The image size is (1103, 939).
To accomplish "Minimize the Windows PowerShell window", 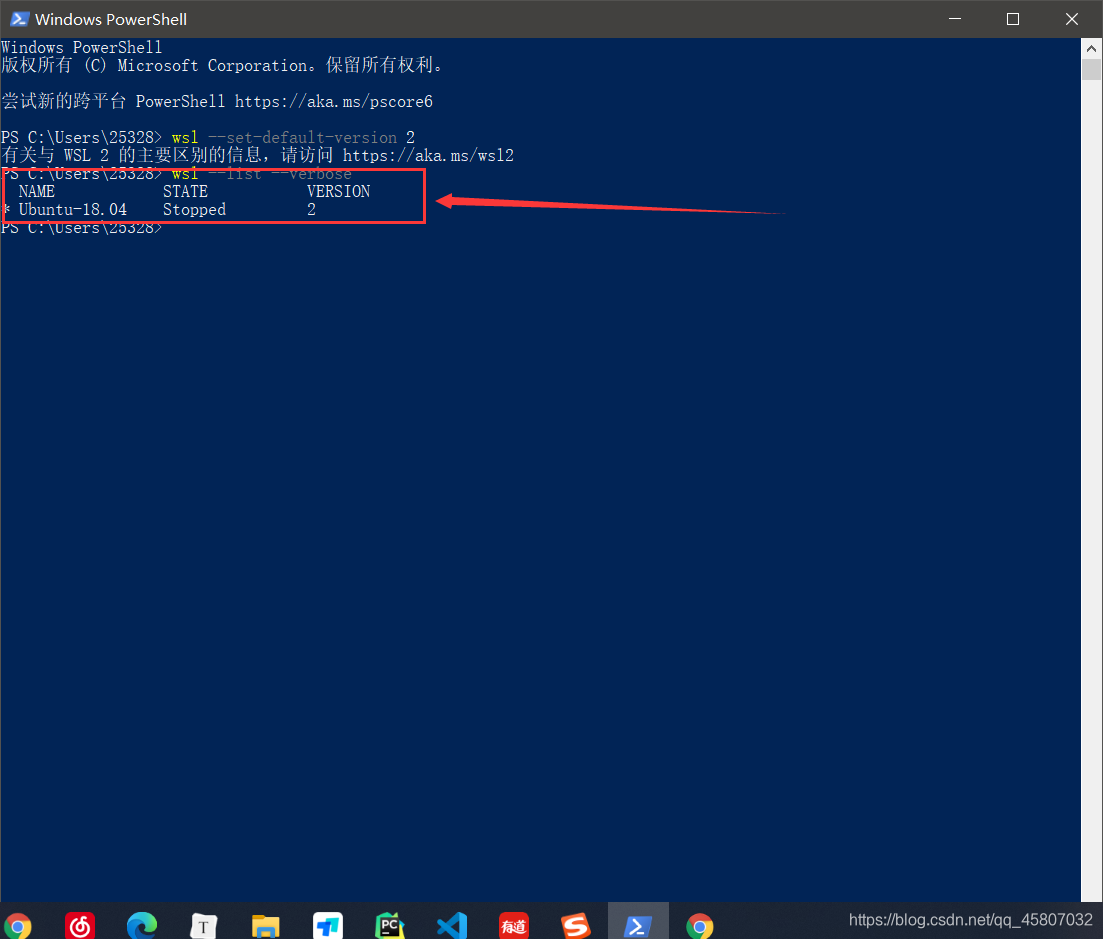I will tap(955, 19).
